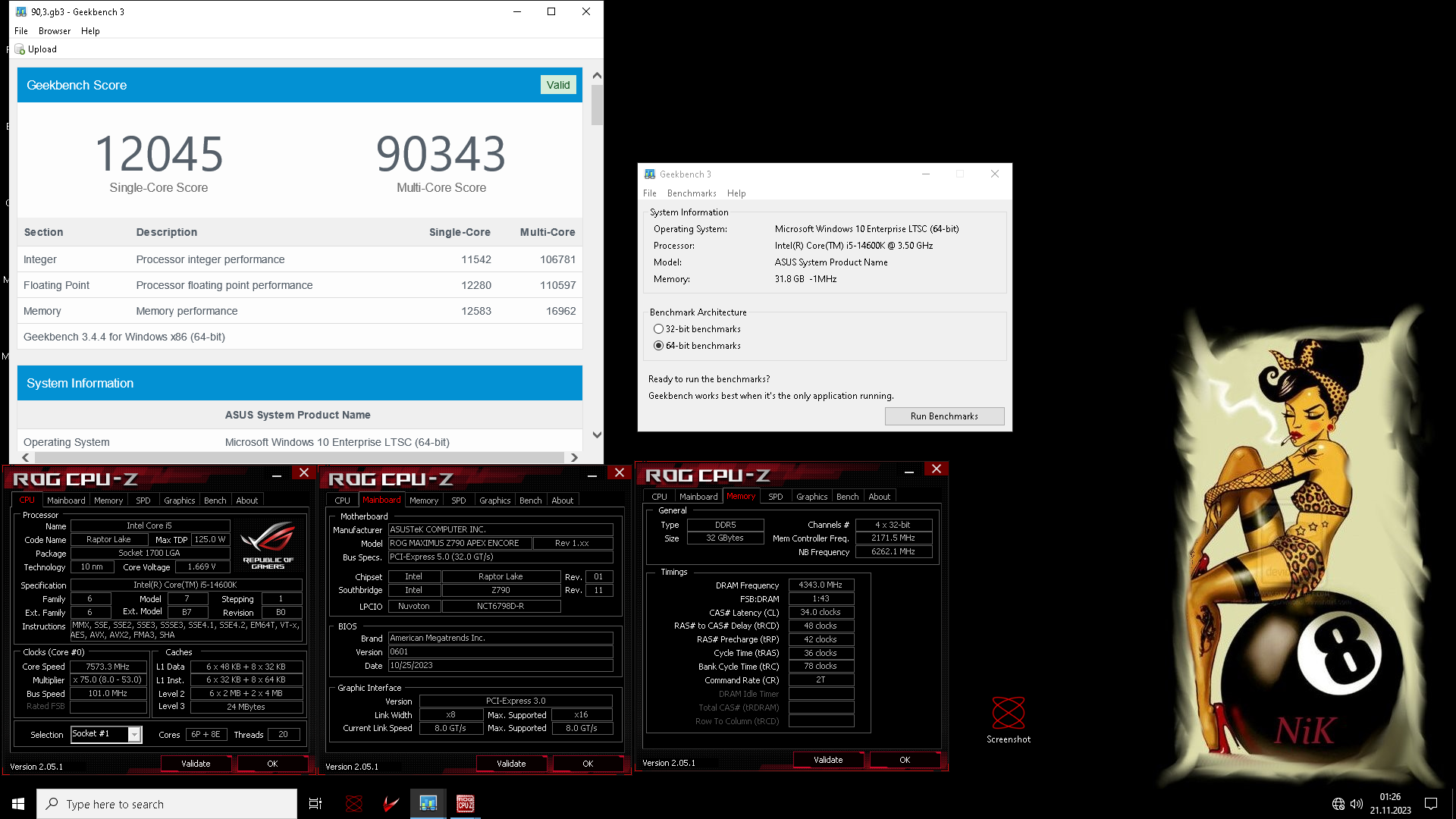Click the Republic of Gamers logo

268,544
